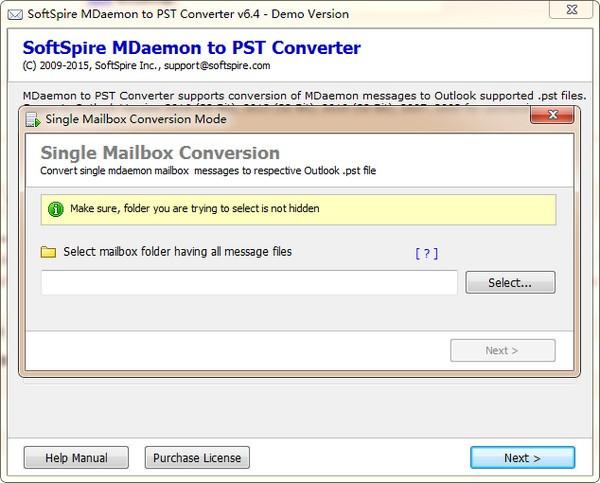Click the 'MDaemon to PST Converter supports' description text

coord(300,96)
